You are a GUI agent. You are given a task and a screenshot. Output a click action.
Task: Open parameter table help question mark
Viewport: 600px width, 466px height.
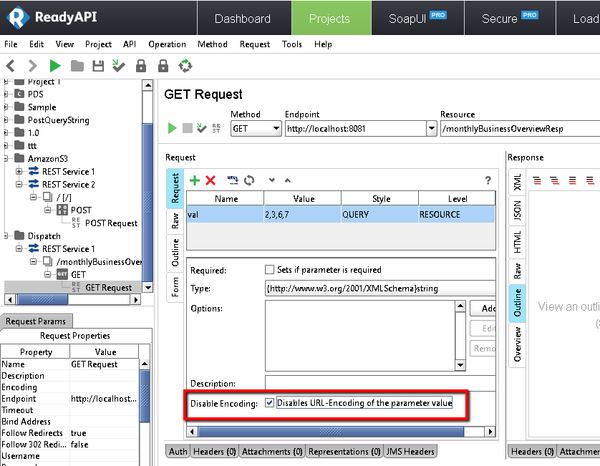(x=487, y=180)
